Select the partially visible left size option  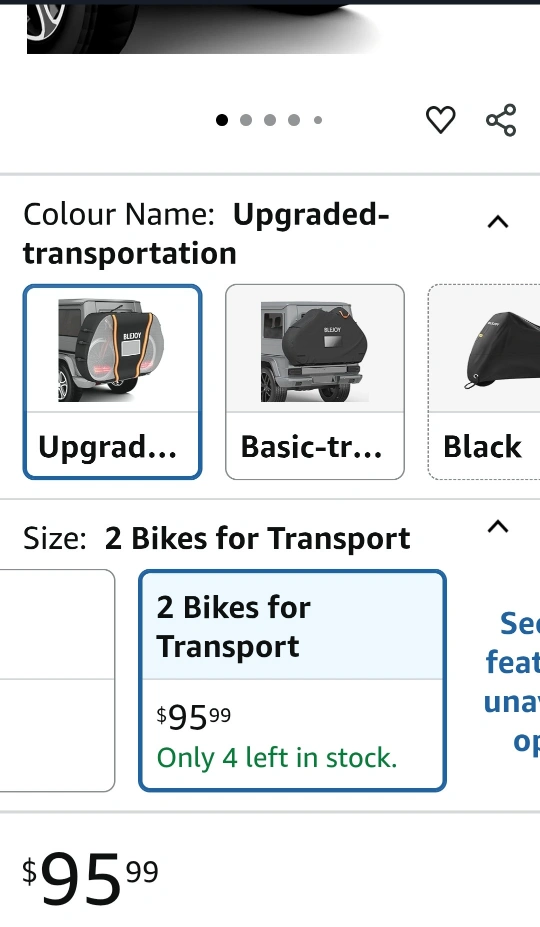point(57,680)
